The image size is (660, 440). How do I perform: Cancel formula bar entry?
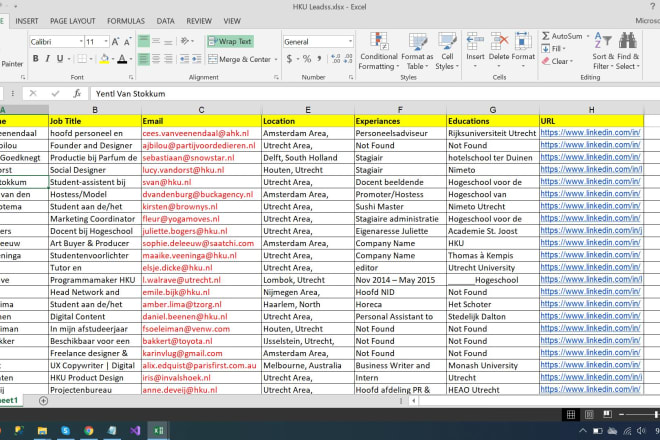(x=33, y=93)
